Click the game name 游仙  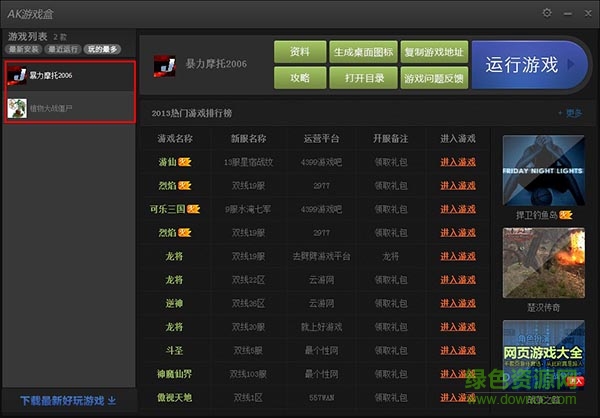[168, 162]
